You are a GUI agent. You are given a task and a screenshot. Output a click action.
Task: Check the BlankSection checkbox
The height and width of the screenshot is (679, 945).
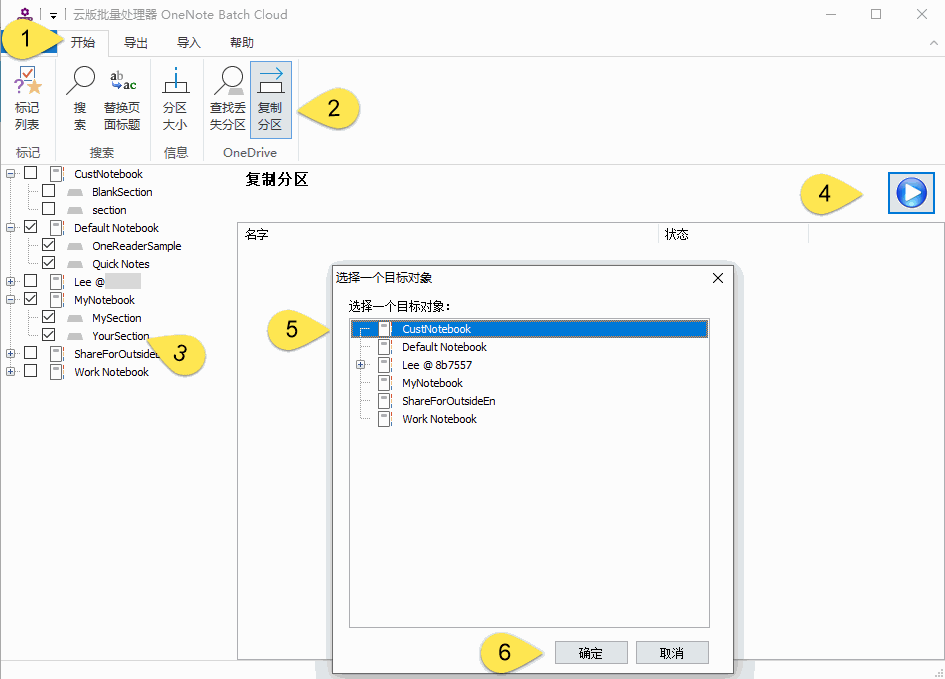tap(48, 192)
